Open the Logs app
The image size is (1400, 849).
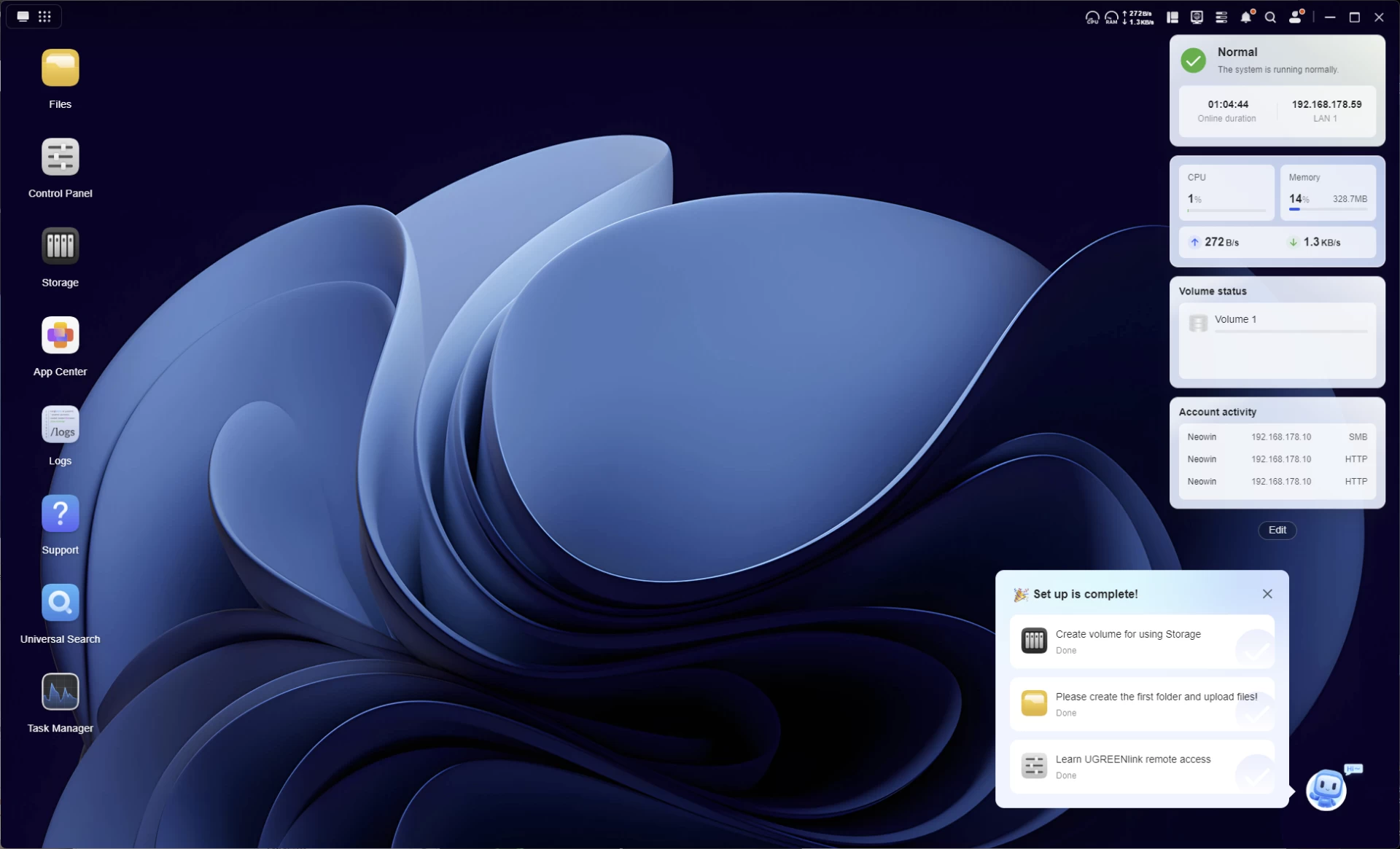click(x=60, y=424)
